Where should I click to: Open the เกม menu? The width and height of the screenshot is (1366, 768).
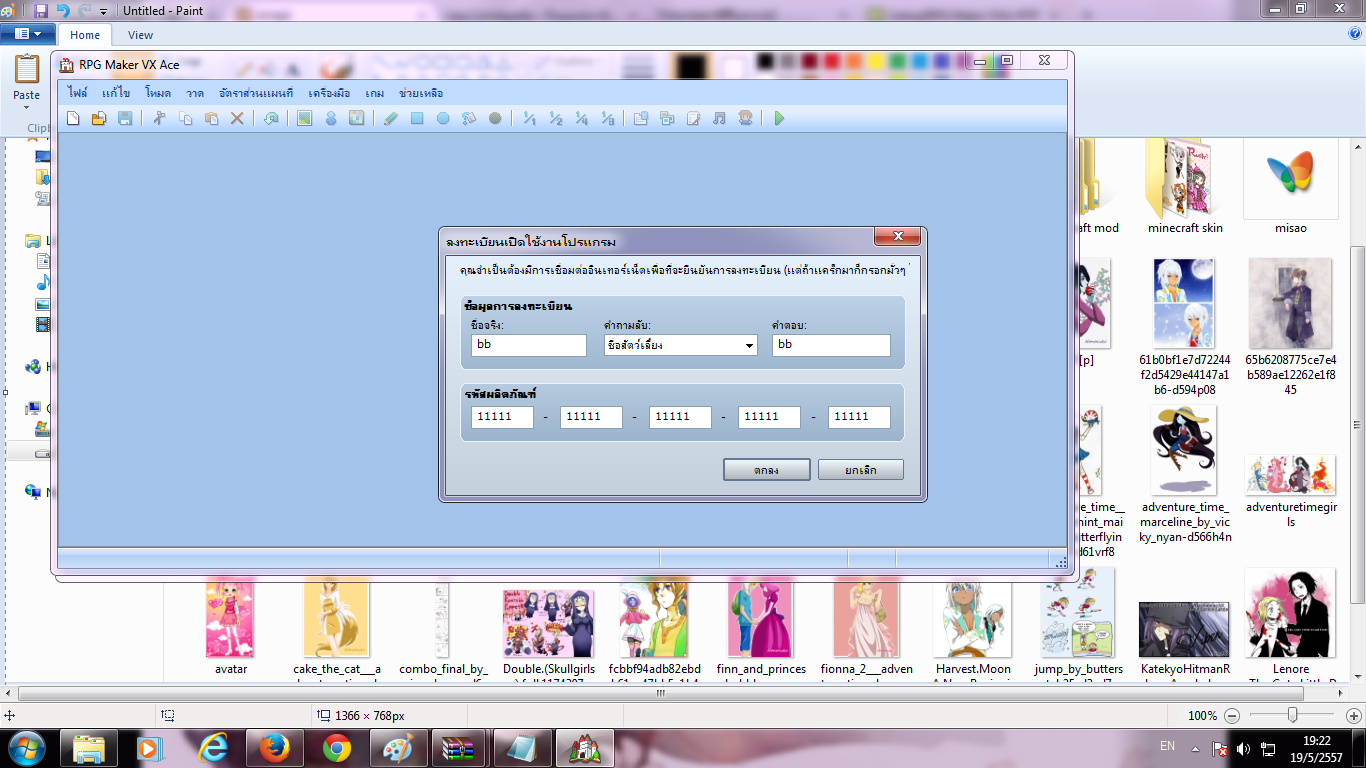tap(375, 93)
